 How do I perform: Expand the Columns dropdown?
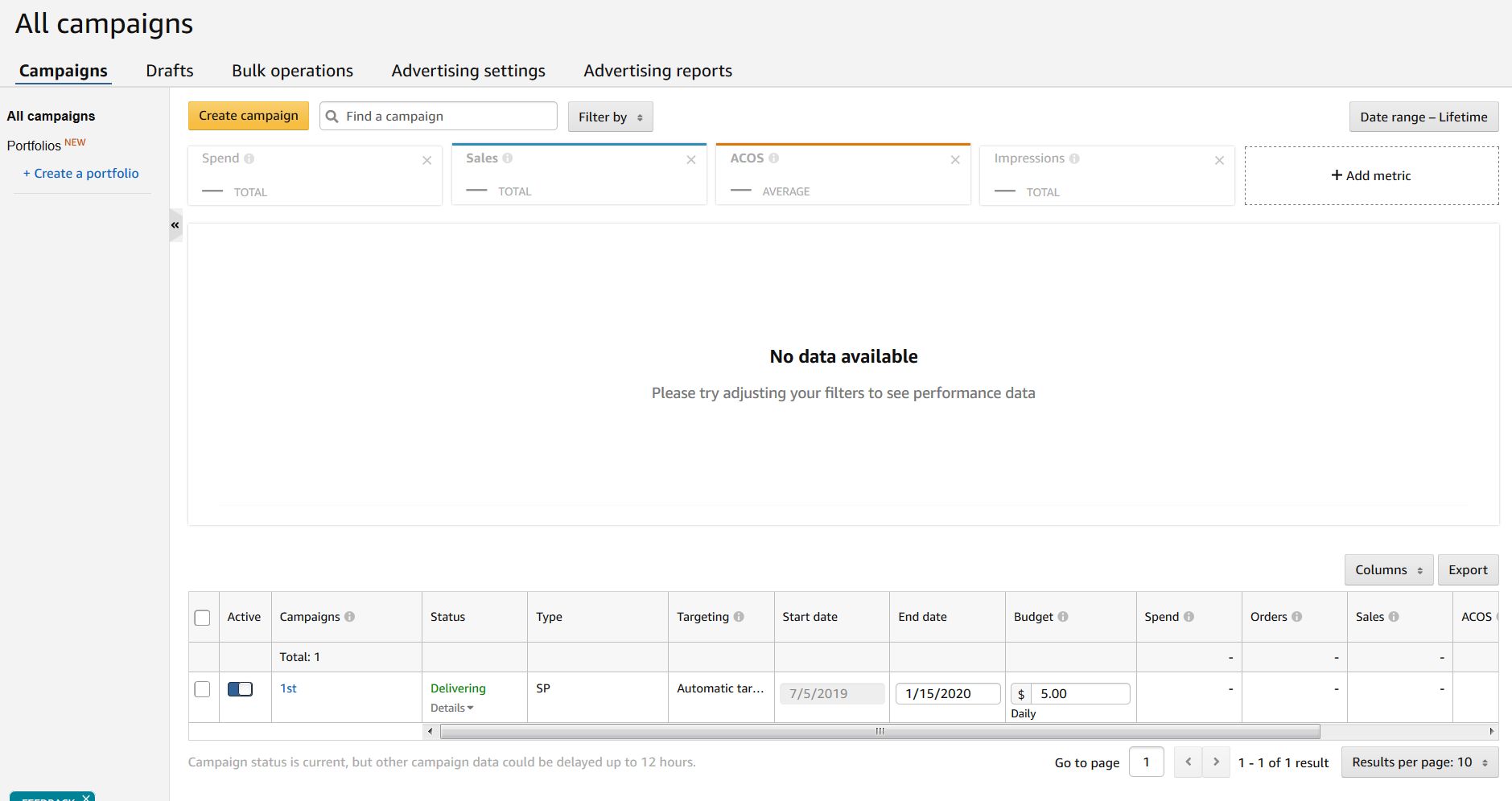(x=1388, y=570)
